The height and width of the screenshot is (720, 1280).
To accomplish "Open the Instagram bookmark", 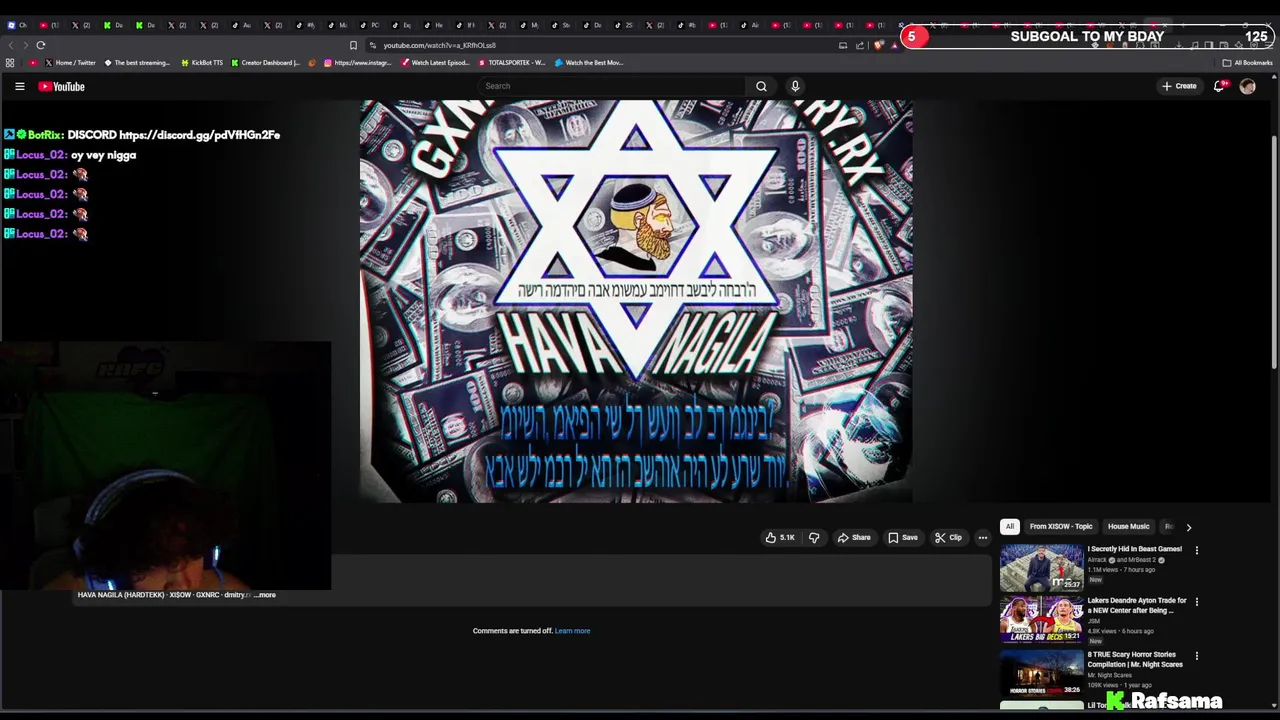I will pos(357,63).
